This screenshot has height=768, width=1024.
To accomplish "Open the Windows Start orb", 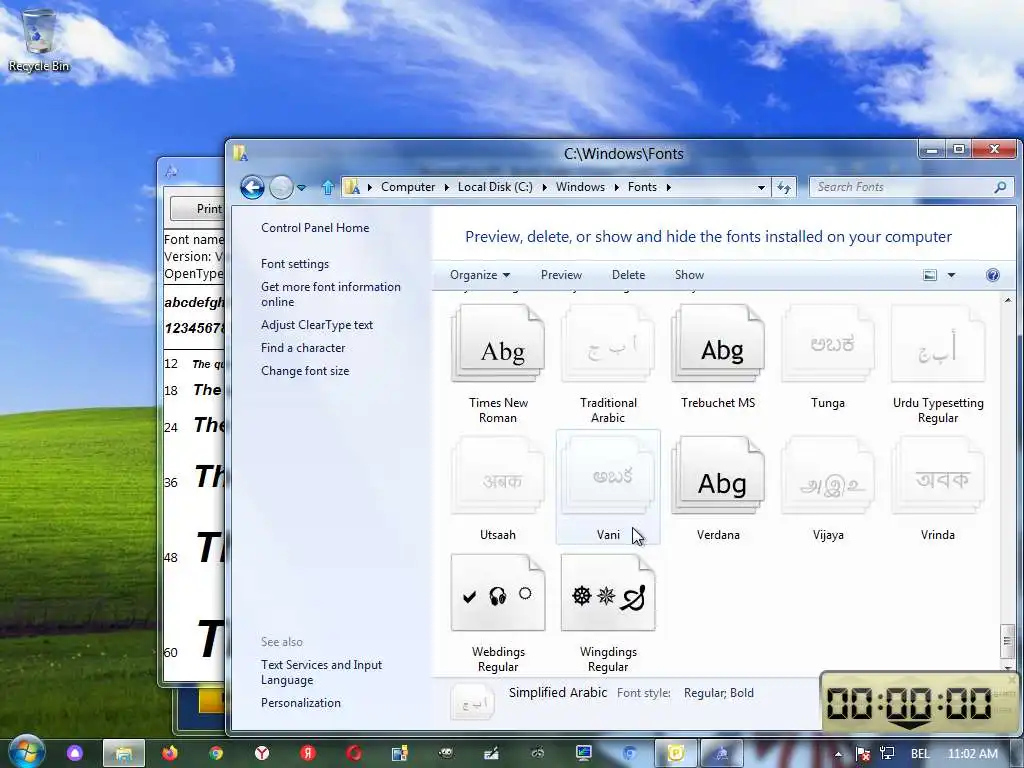I will tap(27, 752).
